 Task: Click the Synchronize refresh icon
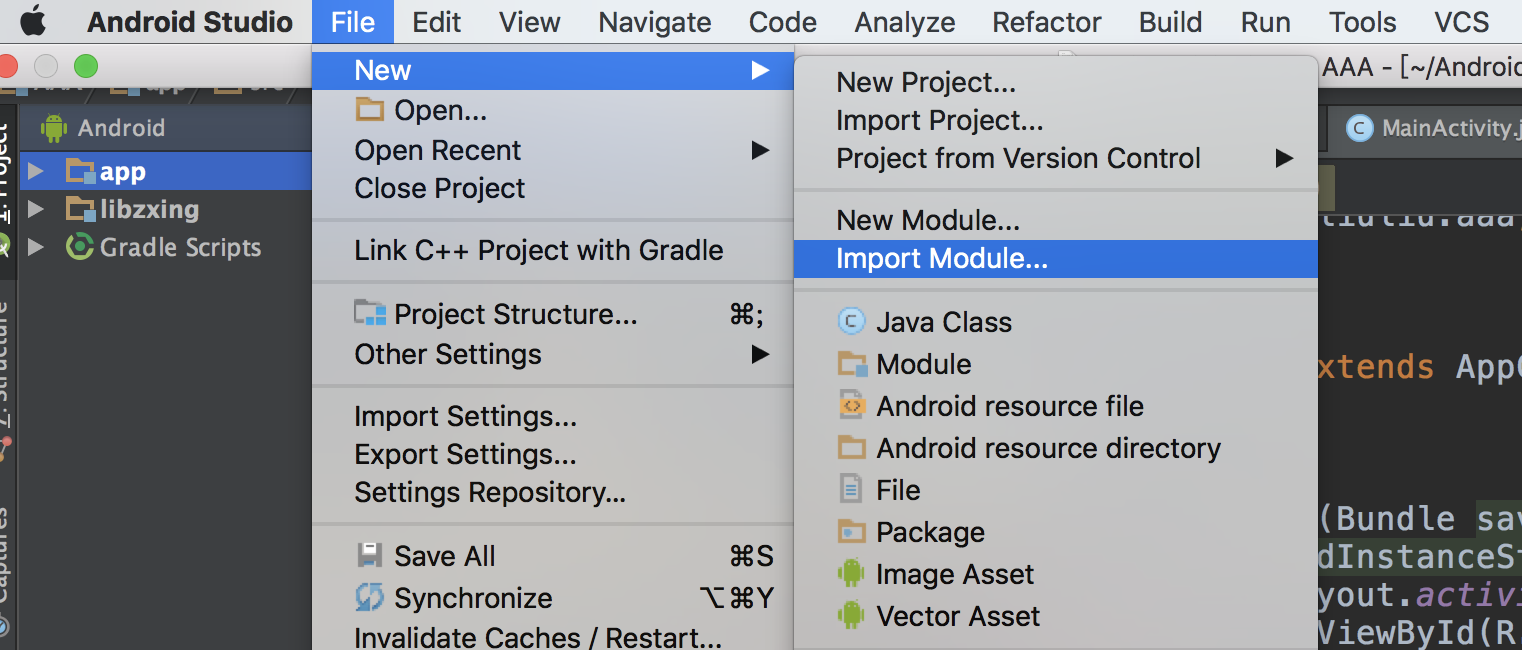click(369, 598)
